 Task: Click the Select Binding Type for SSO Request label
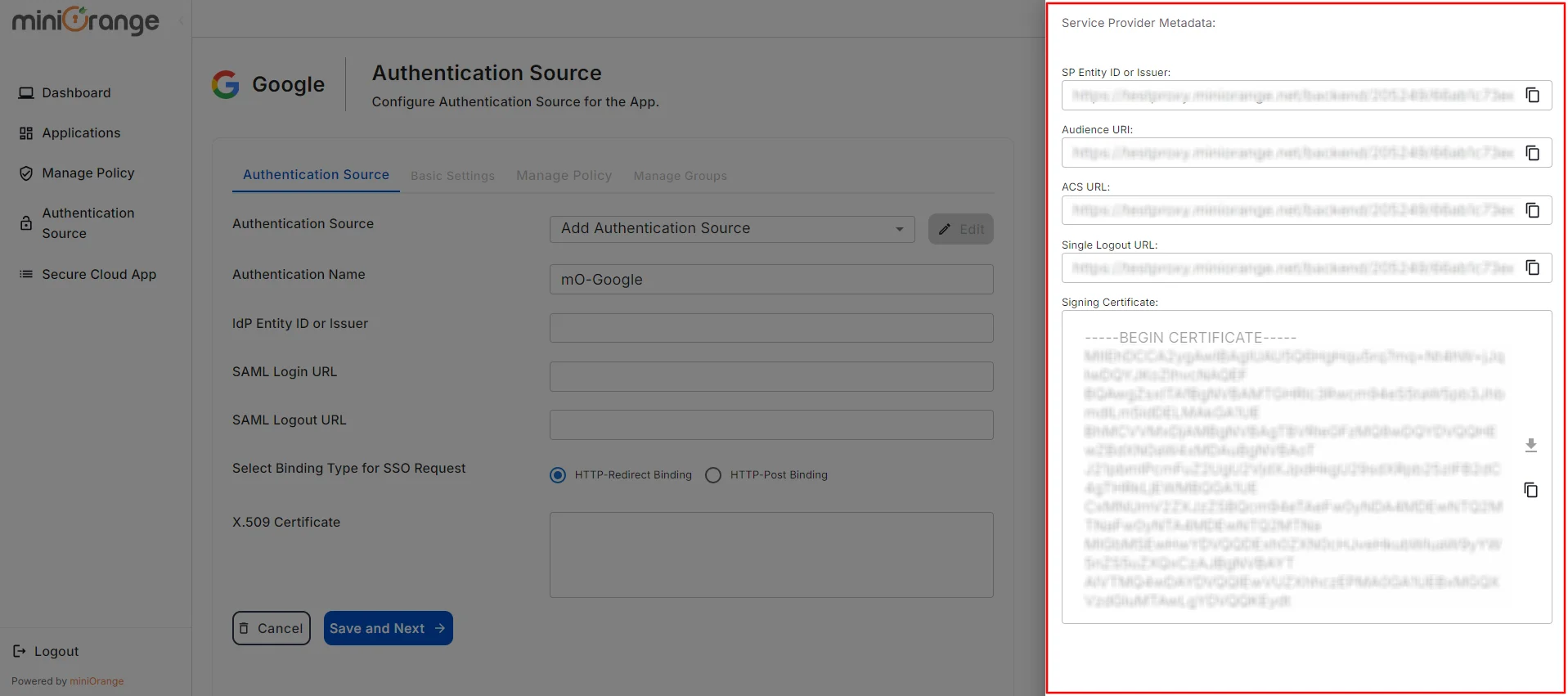pyautogui.click(x=349, y=468)
